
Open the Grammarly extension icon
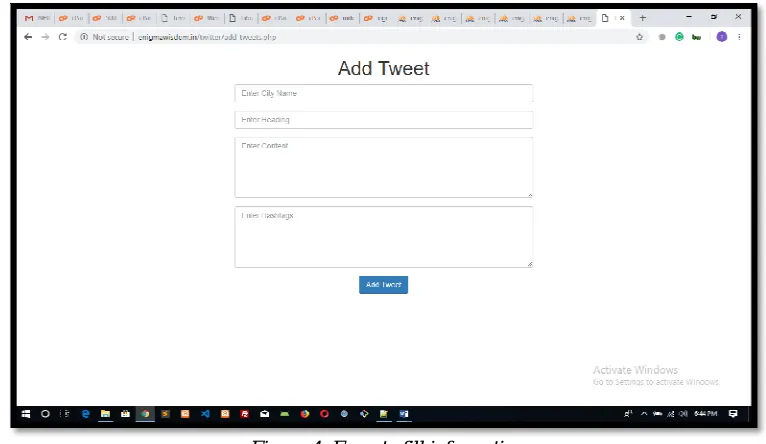point(679,37)
